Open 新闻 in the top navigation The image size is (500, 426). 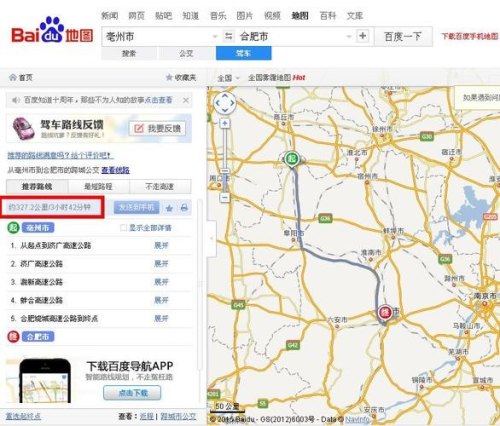coord(110,16)
